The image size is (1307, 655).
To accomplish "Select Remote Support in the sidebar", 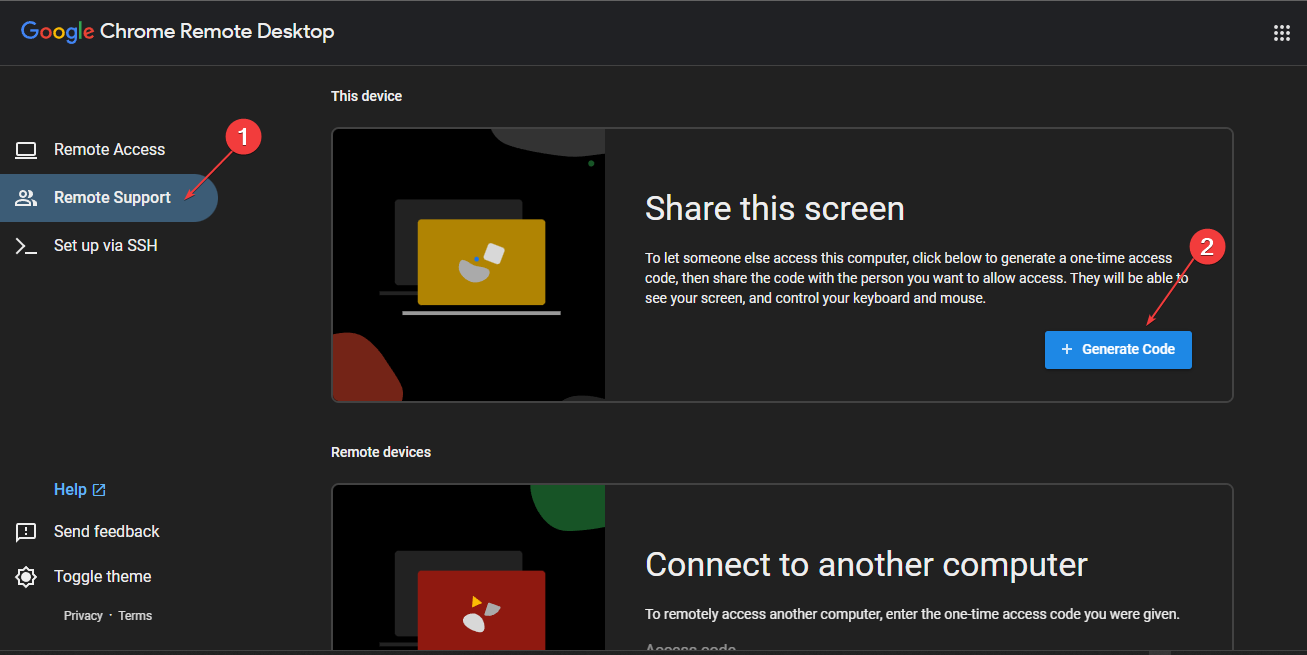I will [x=109, y=198].
